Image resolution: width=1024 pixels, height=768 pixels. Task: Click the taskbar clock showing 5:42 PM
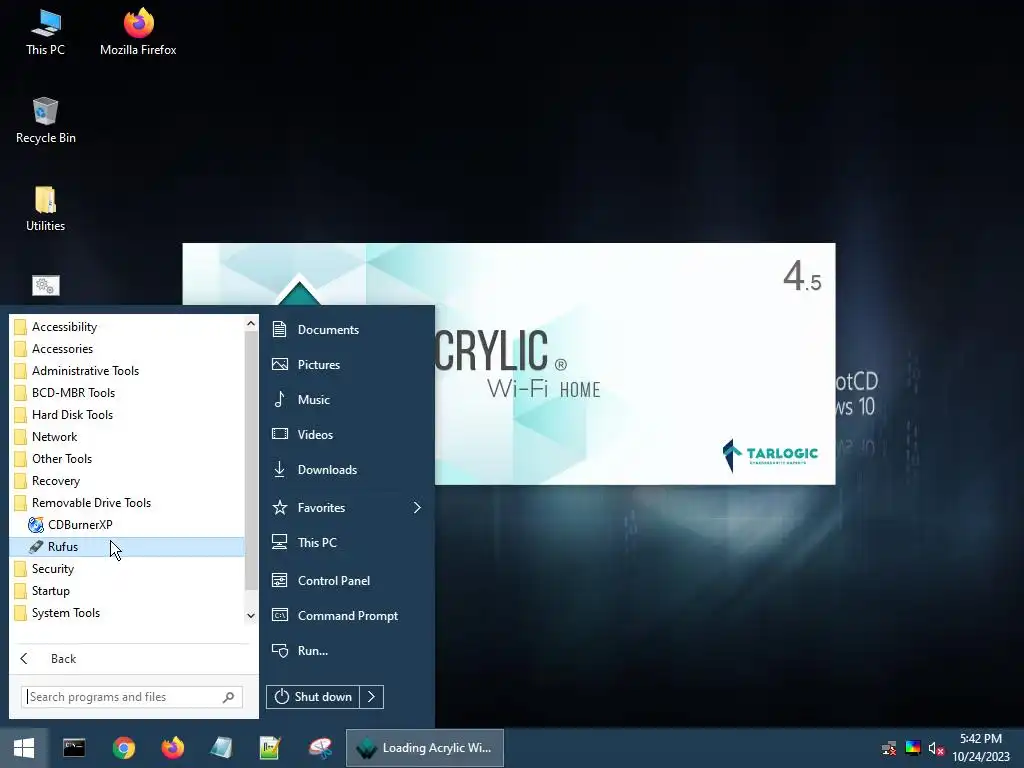click(x=981, y=748)
